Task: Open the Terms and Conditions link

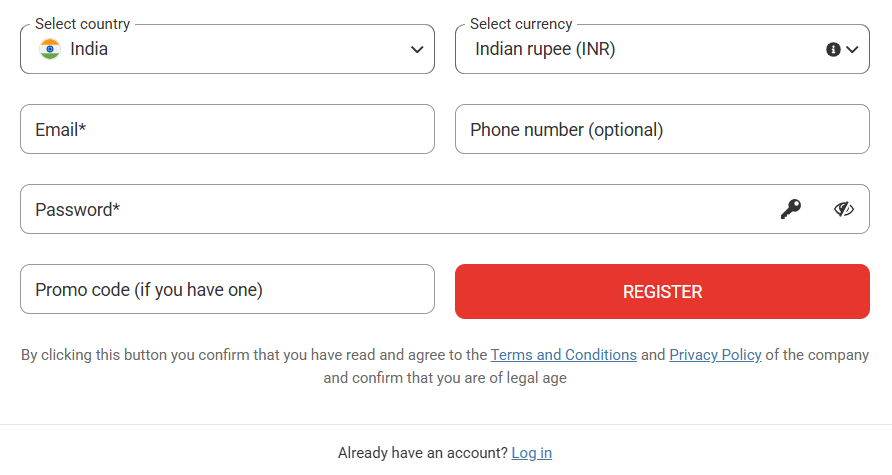Action: click(563, 355)
